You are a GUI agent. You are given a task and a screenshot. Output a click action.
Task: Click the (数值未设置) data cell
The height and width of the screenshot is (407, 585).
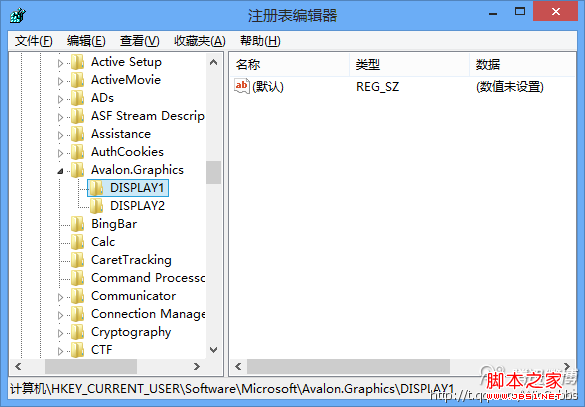click(510, 87)
